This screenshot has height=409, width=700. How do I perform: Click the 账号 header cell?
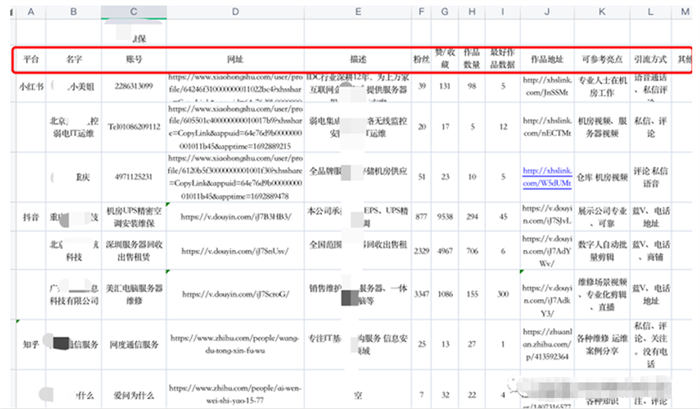134,59
